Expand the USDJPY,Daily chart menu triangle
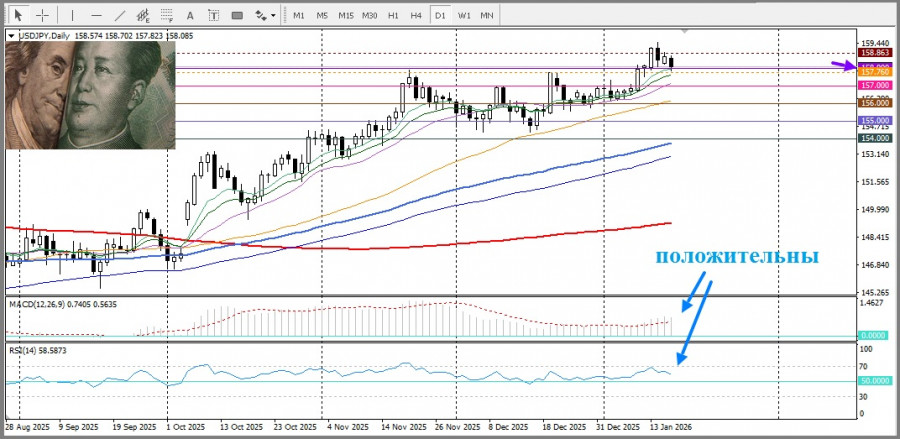This screenshot has height=439, width=900. (11, 36)
